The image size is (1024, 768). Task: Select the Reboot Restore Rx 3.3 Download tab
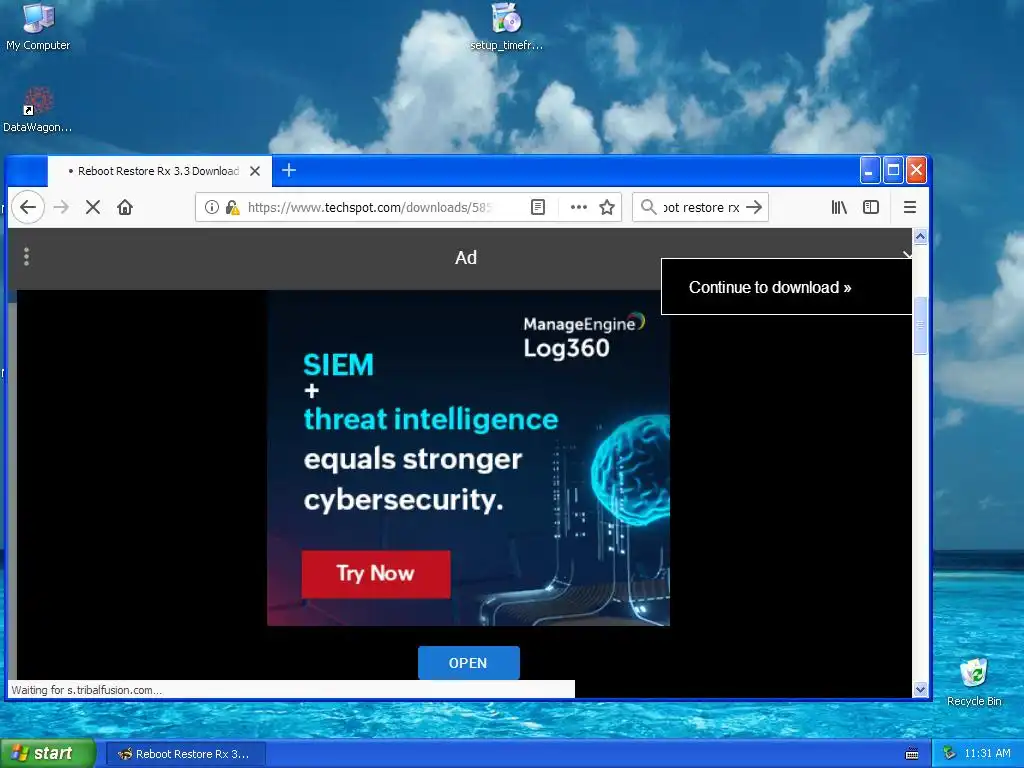[x=159, y=171]
